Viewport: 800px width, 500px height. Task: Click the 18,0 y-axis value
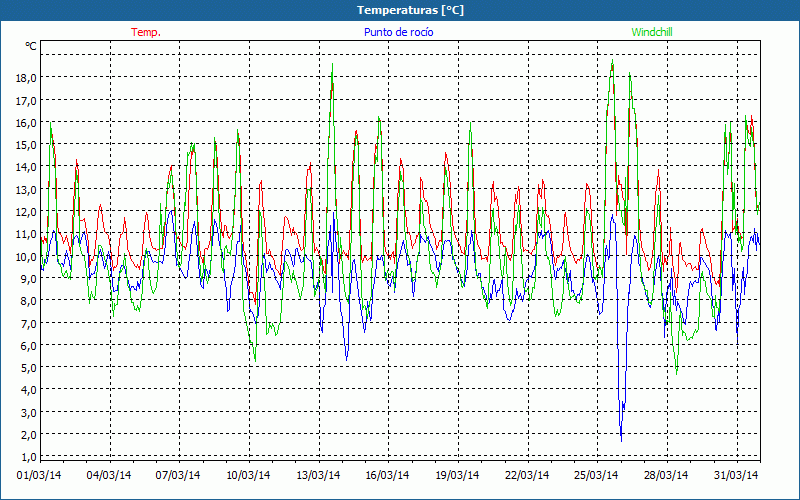pos(27,78)
